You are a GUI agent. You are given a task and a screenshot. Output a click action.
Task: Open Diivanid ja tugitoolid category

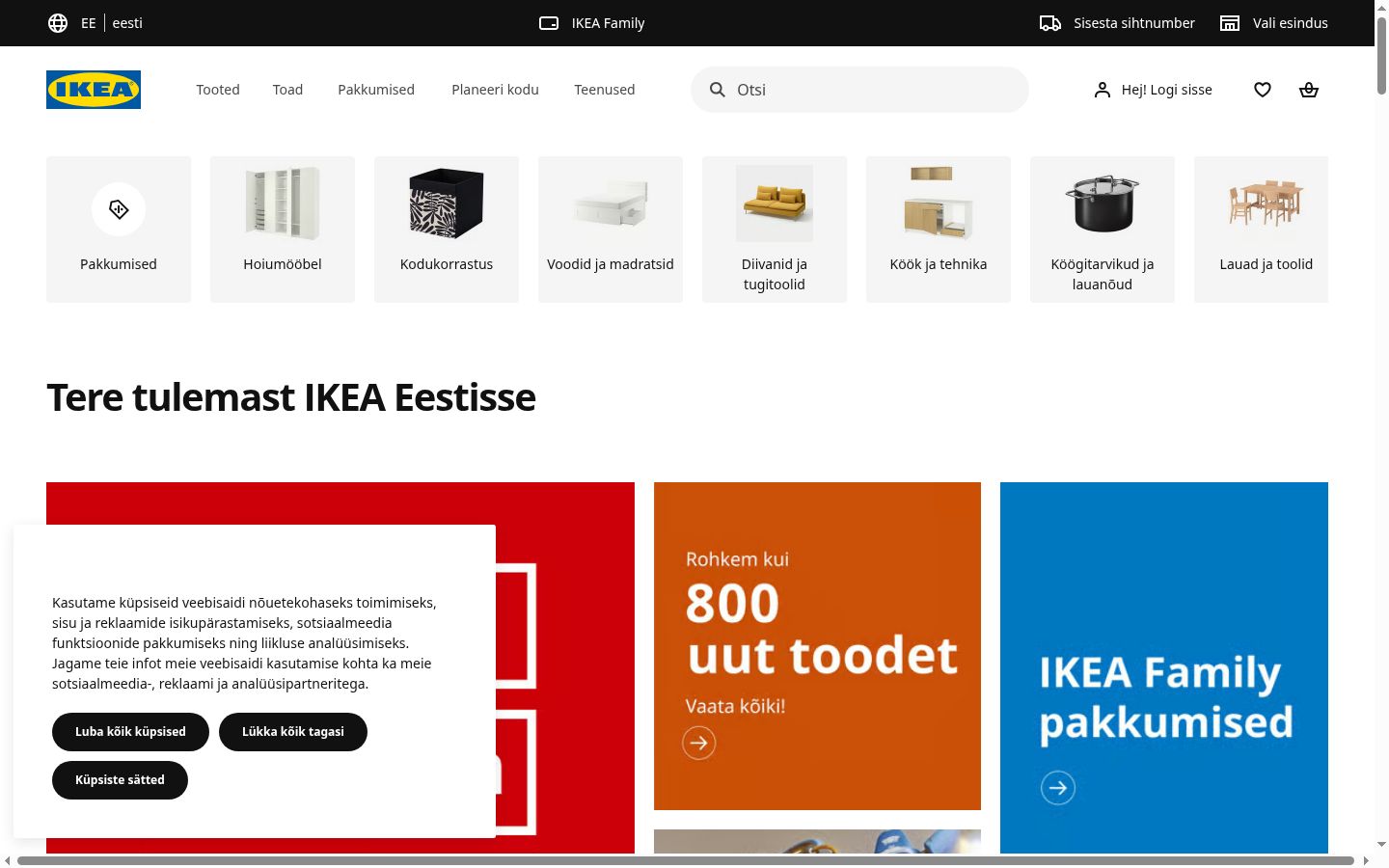pos(775,230)
